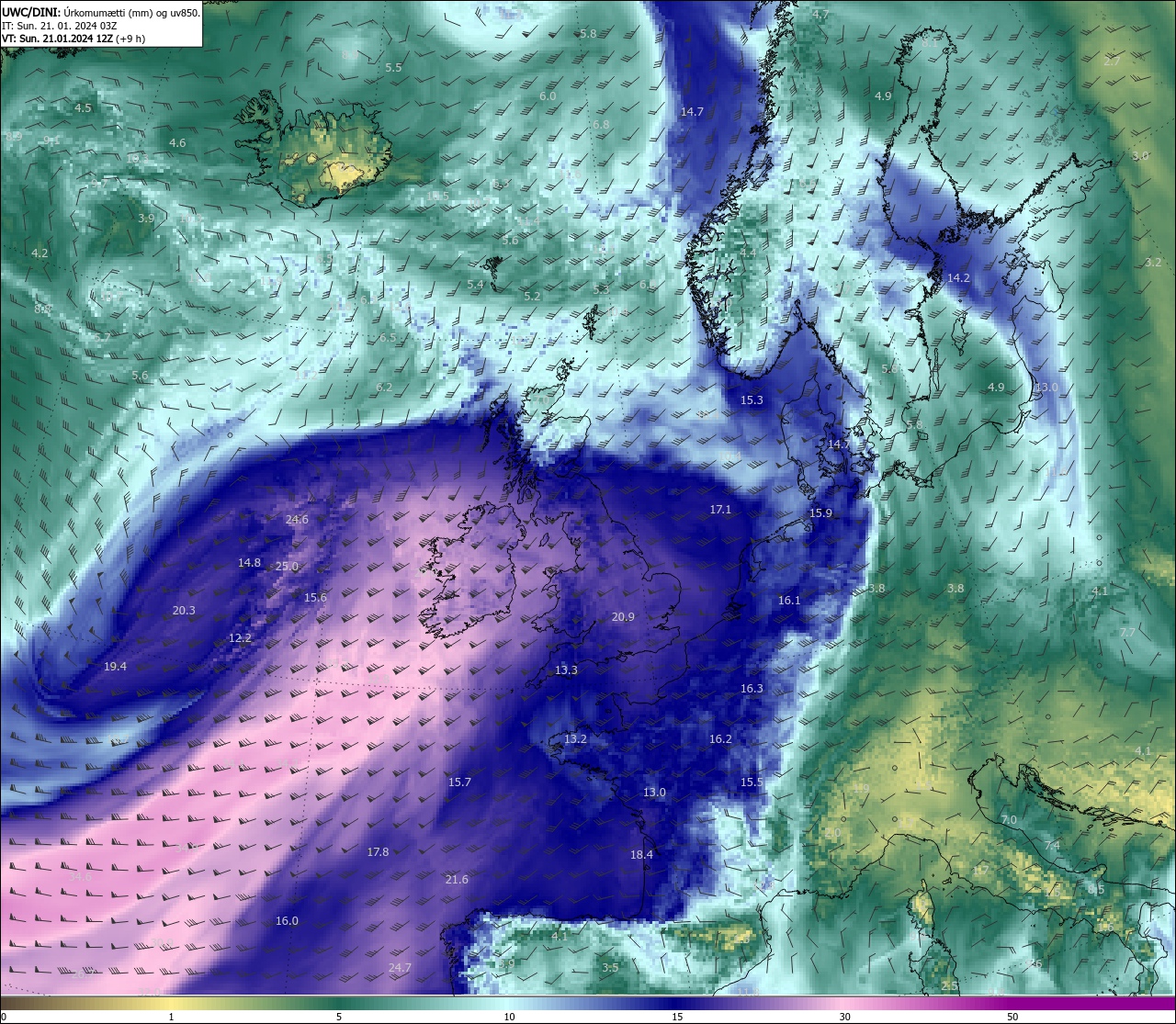
Task: Click the map value 4.6 west of Iceland
Action: [177, 142]
